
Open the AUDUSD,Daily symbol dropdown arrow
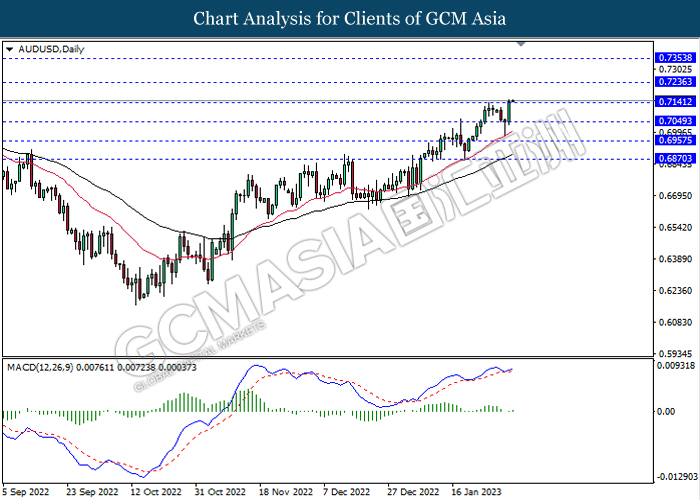[9, 50]
